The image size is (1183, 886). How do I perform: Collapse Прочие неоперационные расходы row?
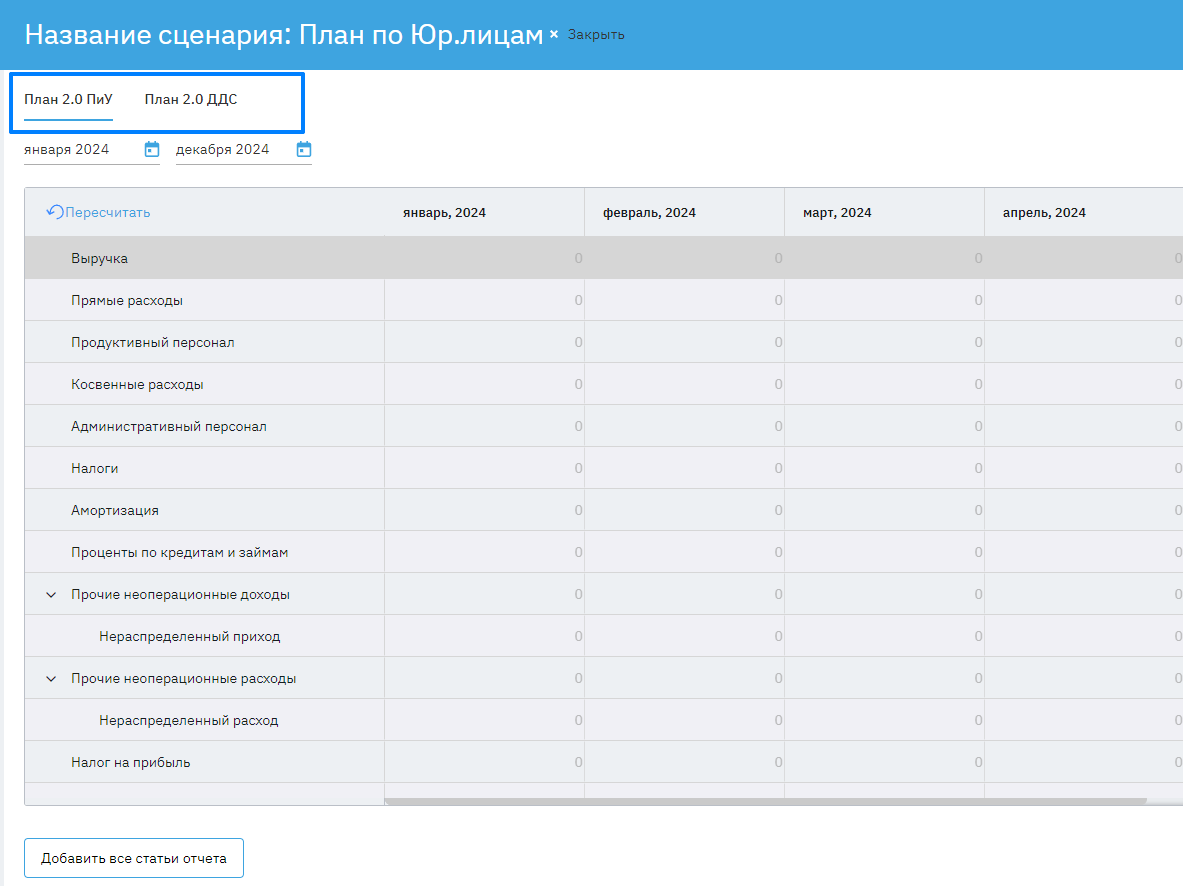click(x=51, y=679)
